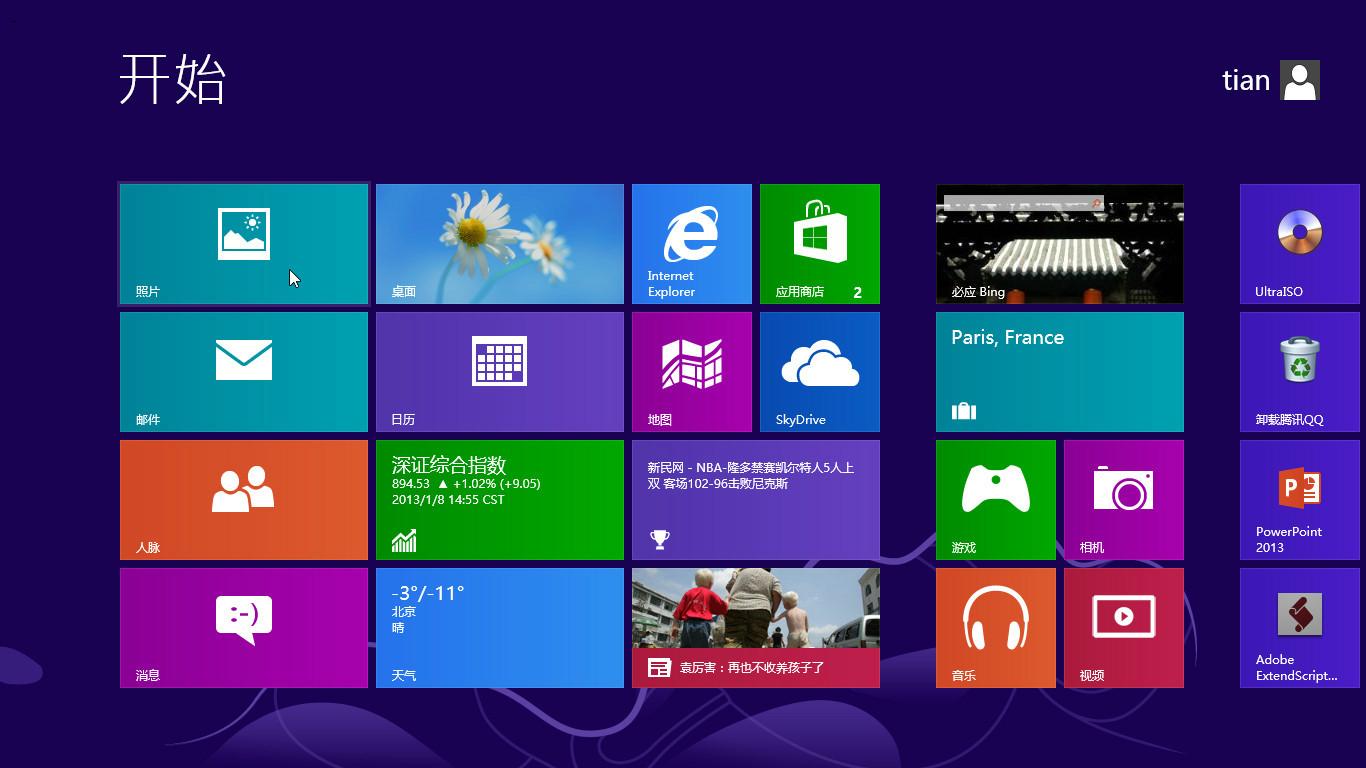Open PowerPoint 2013
The width and height of the screenshot is (1366, 768).
pos(1299,499)
